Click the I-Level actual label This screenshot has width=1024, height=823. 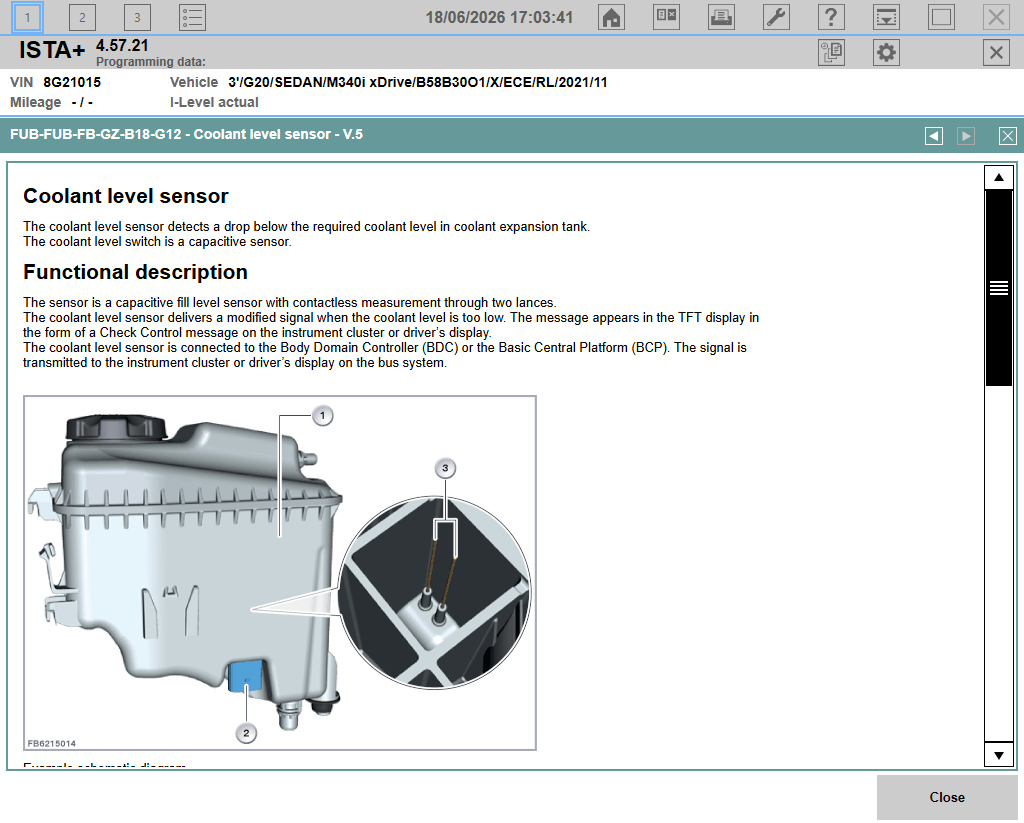coord(214,103)
